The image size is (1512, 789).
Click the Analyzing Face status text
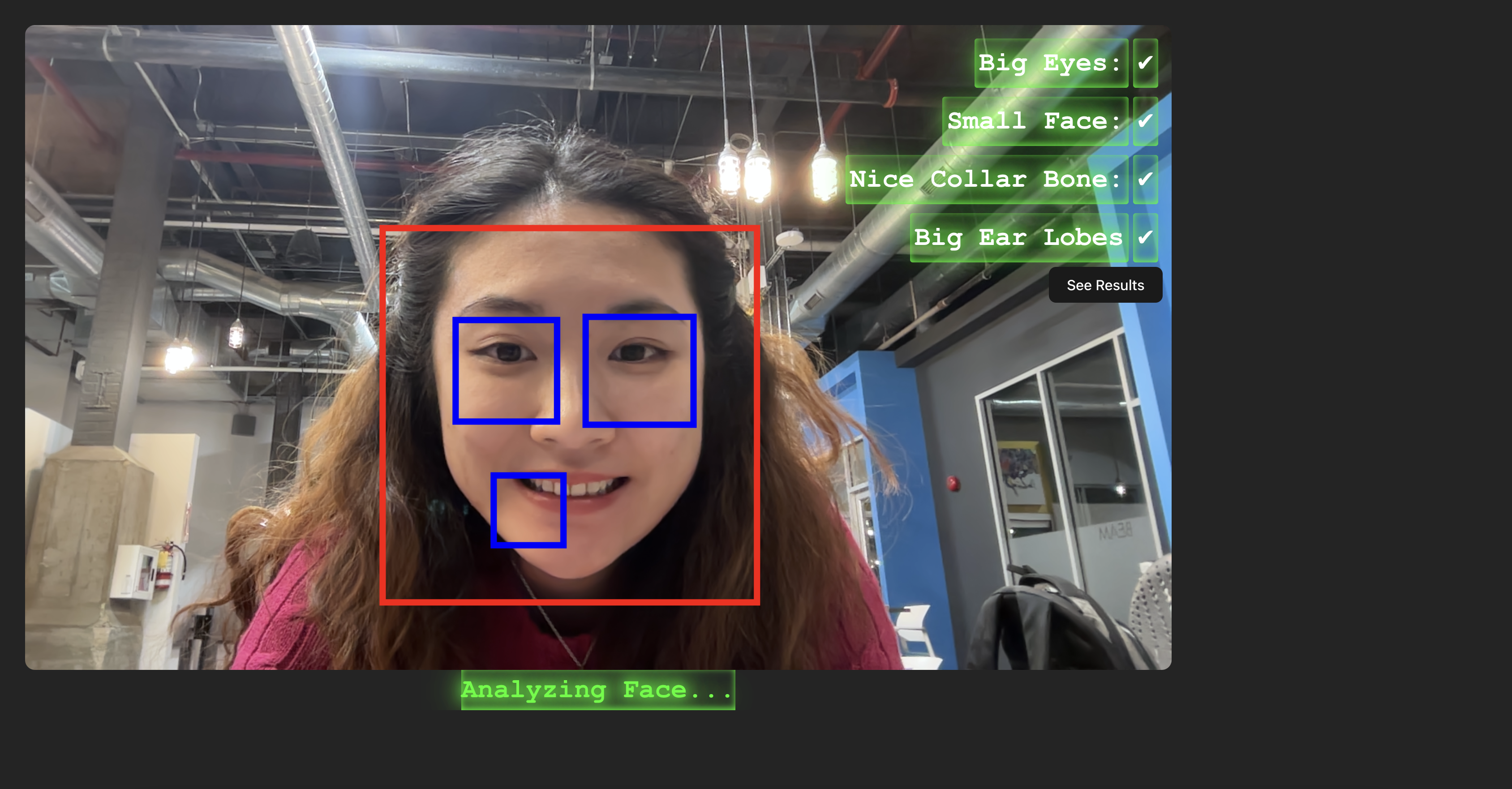coord(597,690)
